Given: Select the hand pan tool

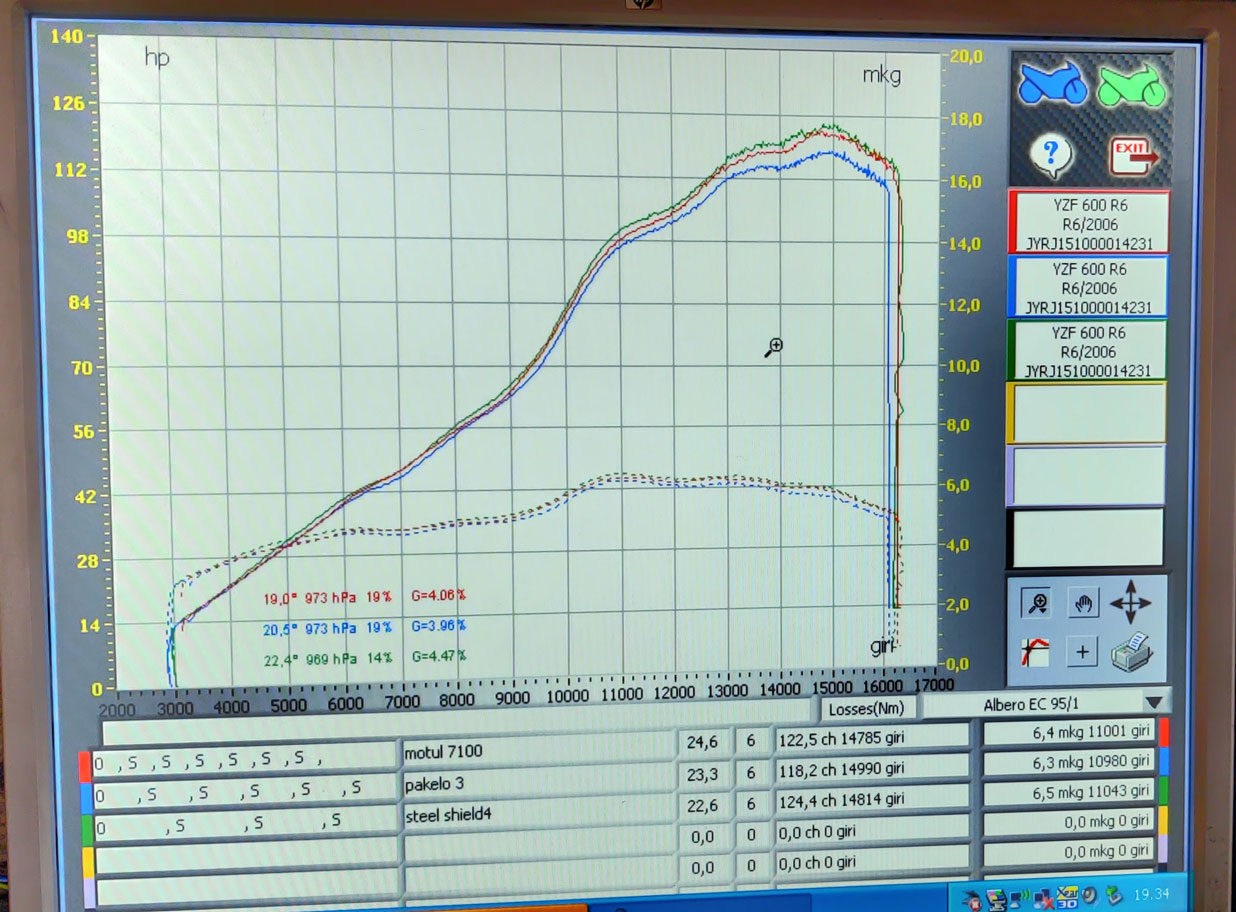Looking at the screenshot, I should click(x=1083, y=602).
